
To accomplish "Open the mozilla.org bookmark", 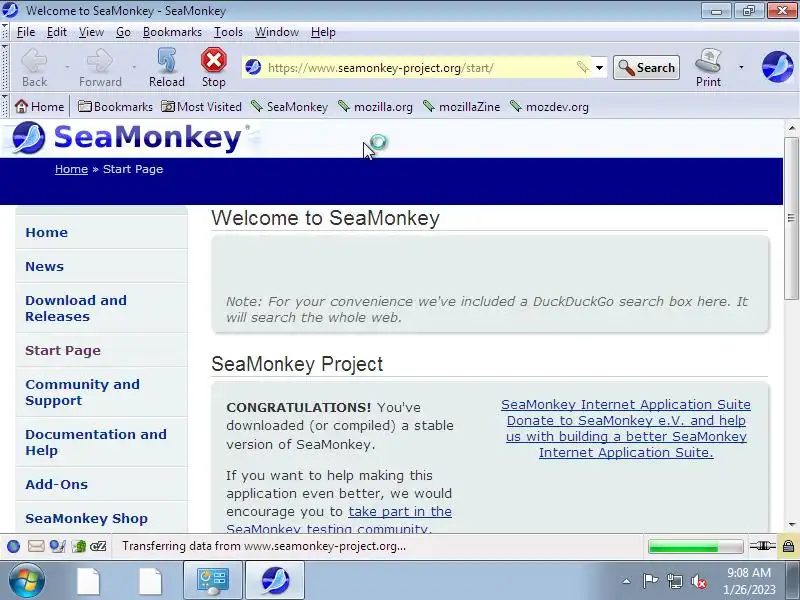I will tap(376, 107).
